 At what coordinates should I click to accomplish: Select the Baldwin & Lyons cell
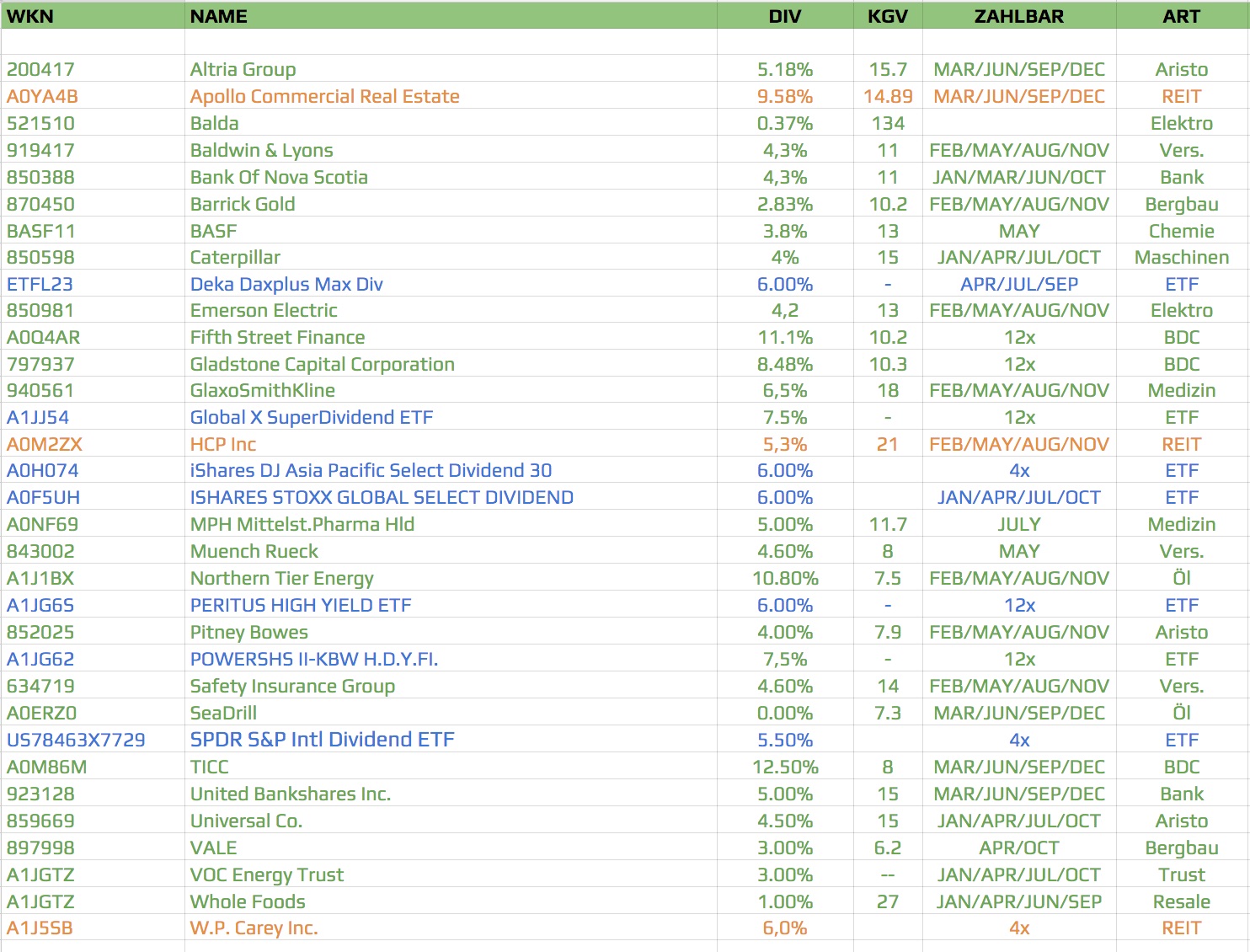pyautogui.click(x=451, y=150)
